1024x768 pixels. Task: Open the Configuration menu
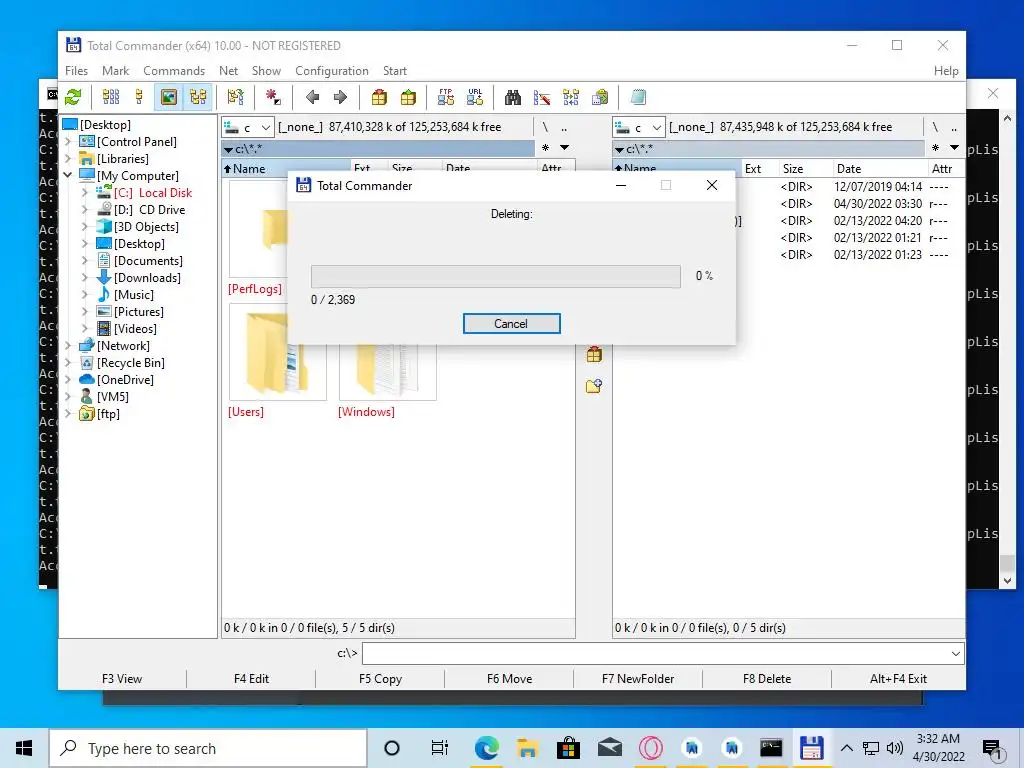coord(332,71)
